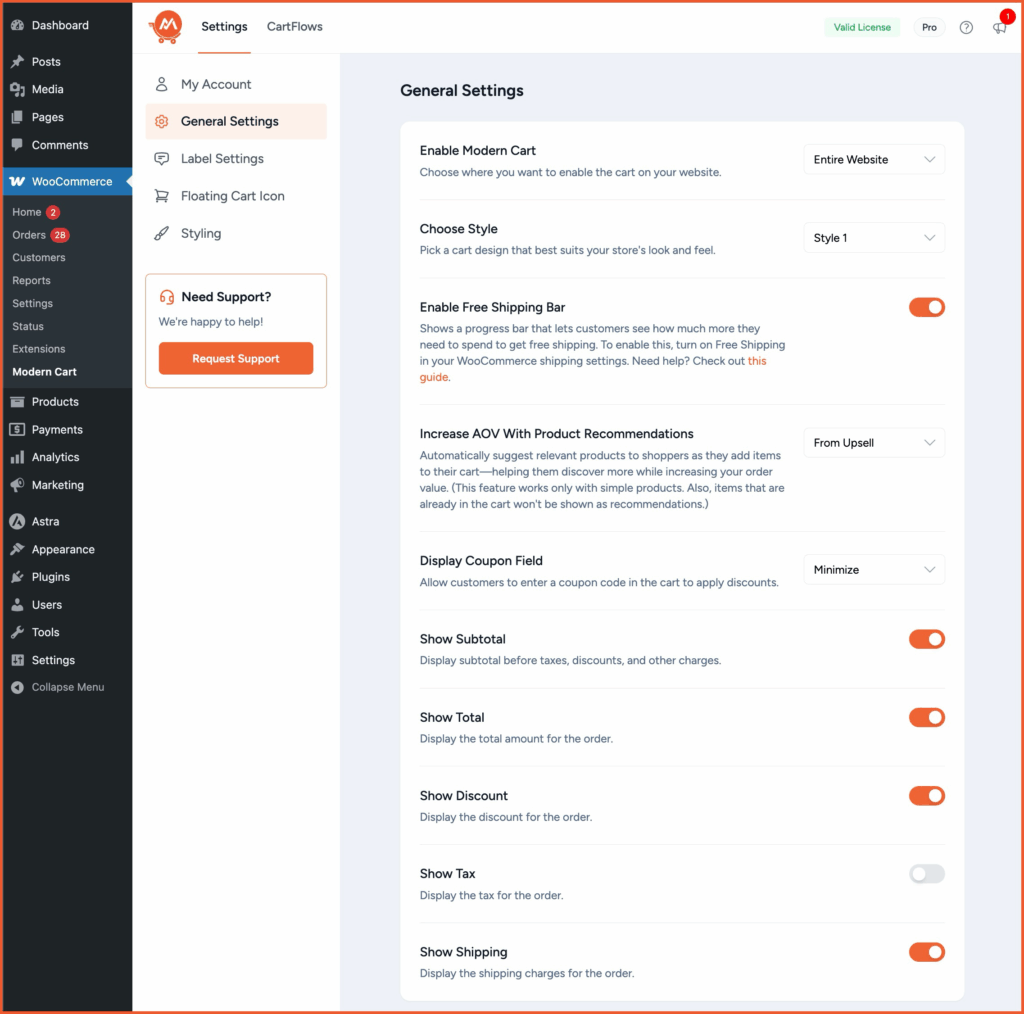Open the Display Coupon Field dropdown
Viewport: 1024px width, 1014px height.
coord(874,570)
